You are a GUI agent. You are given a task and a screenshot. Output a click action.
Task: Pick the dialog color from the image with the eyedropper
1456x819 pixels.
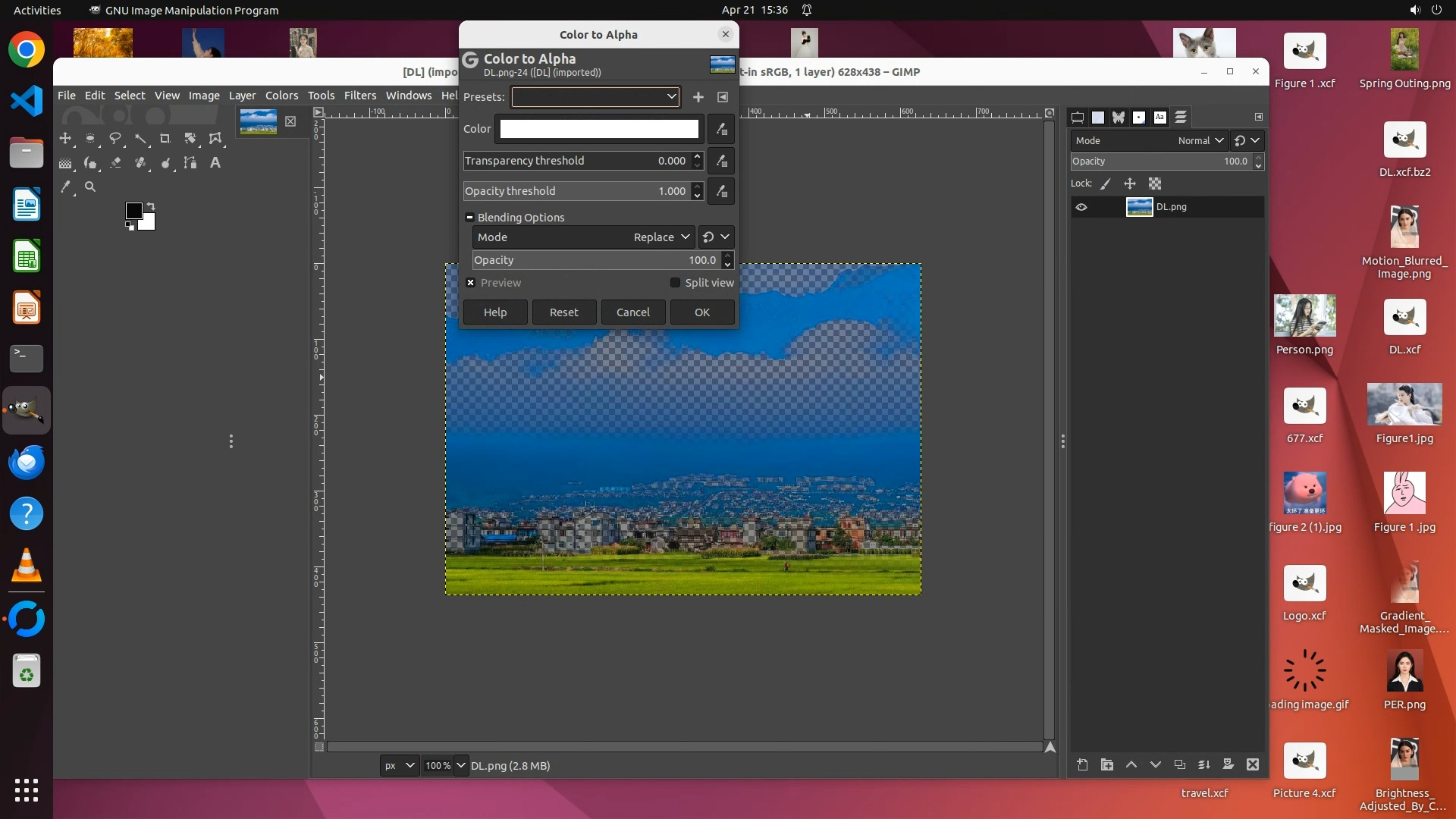coord(721,129)
